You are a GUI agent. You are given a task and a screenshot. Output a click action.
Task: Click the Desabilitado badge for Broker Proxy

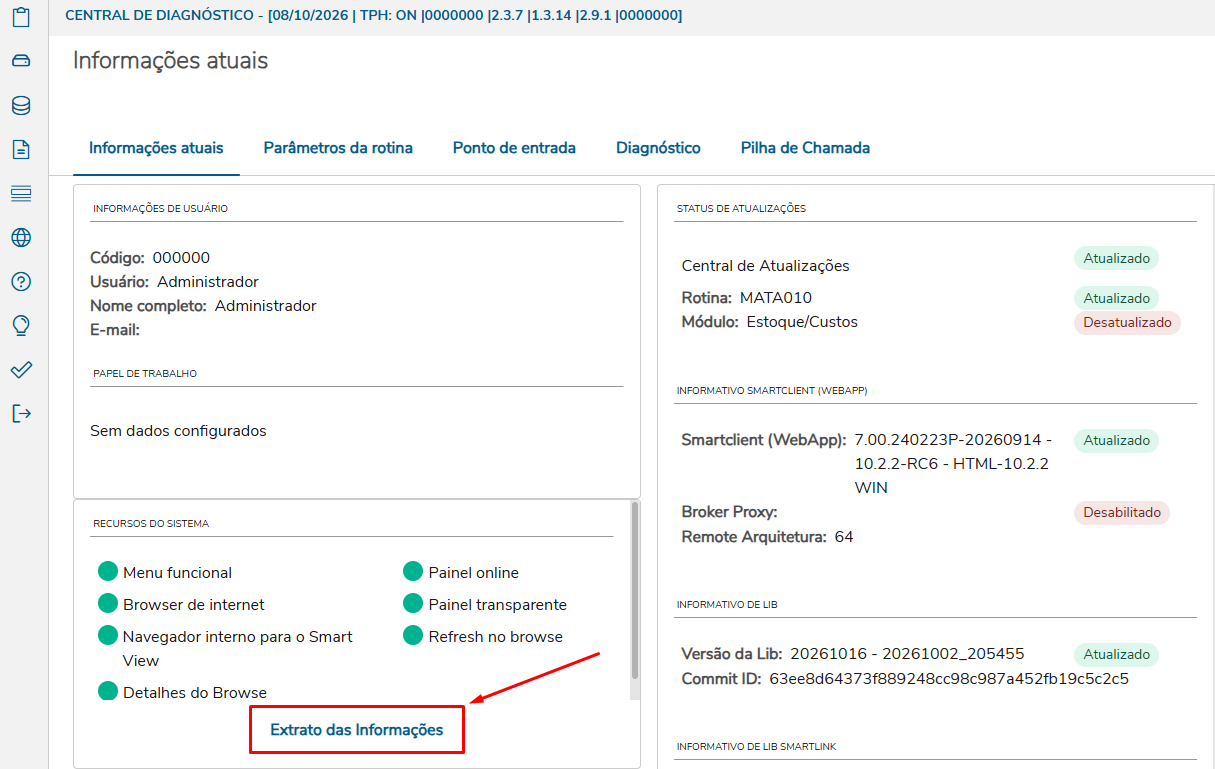coord(1122,512)
